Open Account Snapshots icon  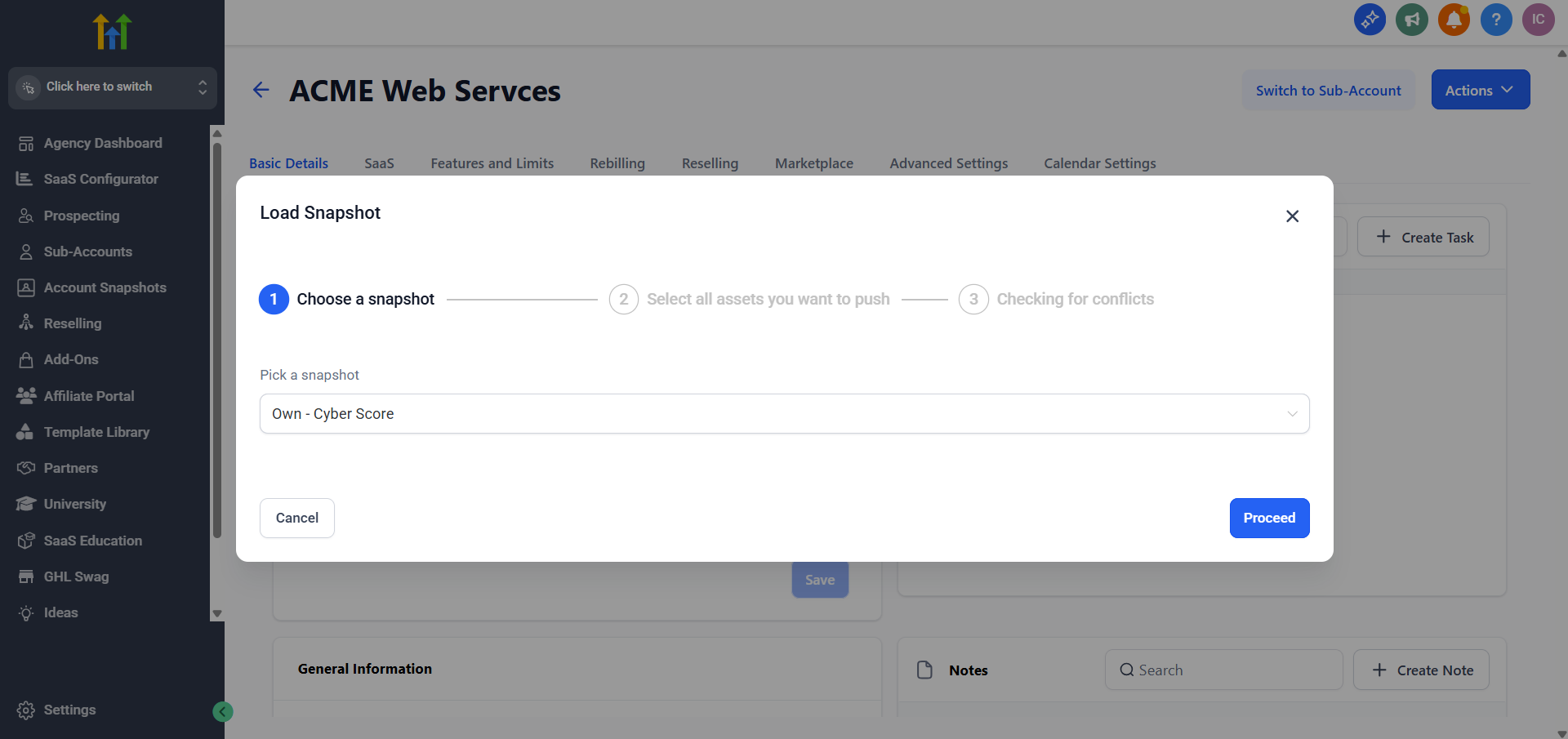pos(26,287)
